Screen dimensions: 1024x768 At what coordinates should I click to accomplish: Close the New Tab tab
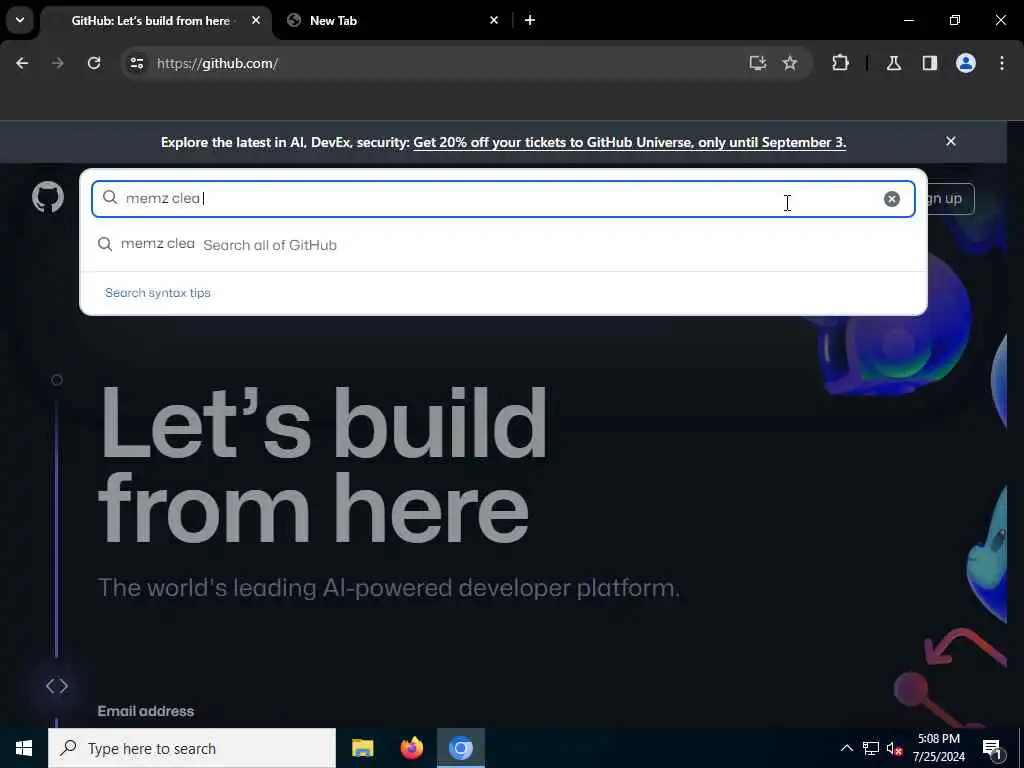[494, 20]
